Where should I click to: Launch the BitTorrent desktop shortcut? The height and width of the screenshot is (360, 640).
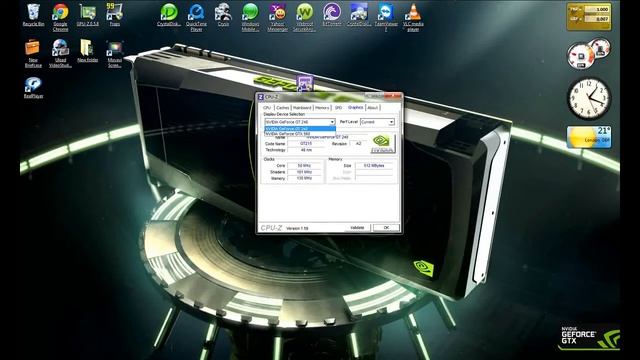[x=332, y=15]
